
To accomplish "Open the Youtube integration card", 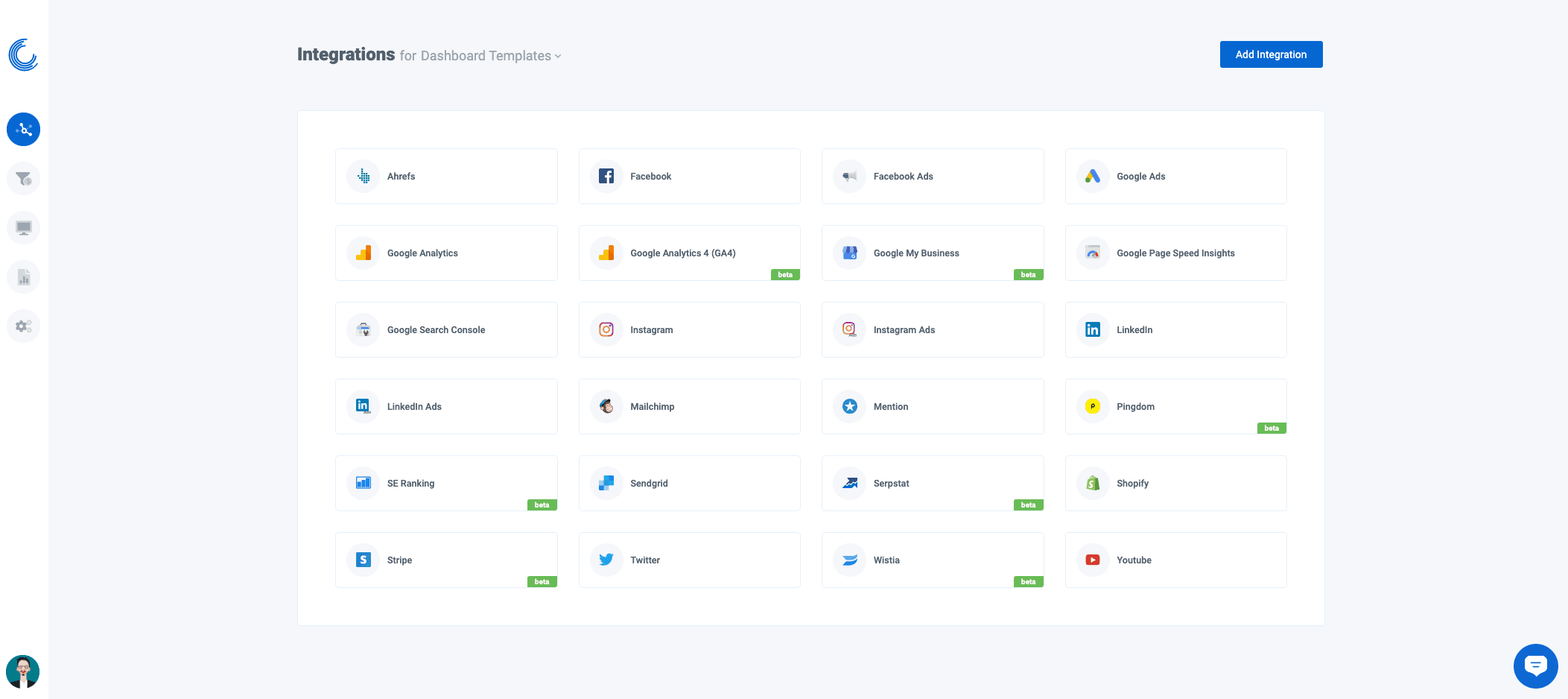I will click(x=1175, y=560).
